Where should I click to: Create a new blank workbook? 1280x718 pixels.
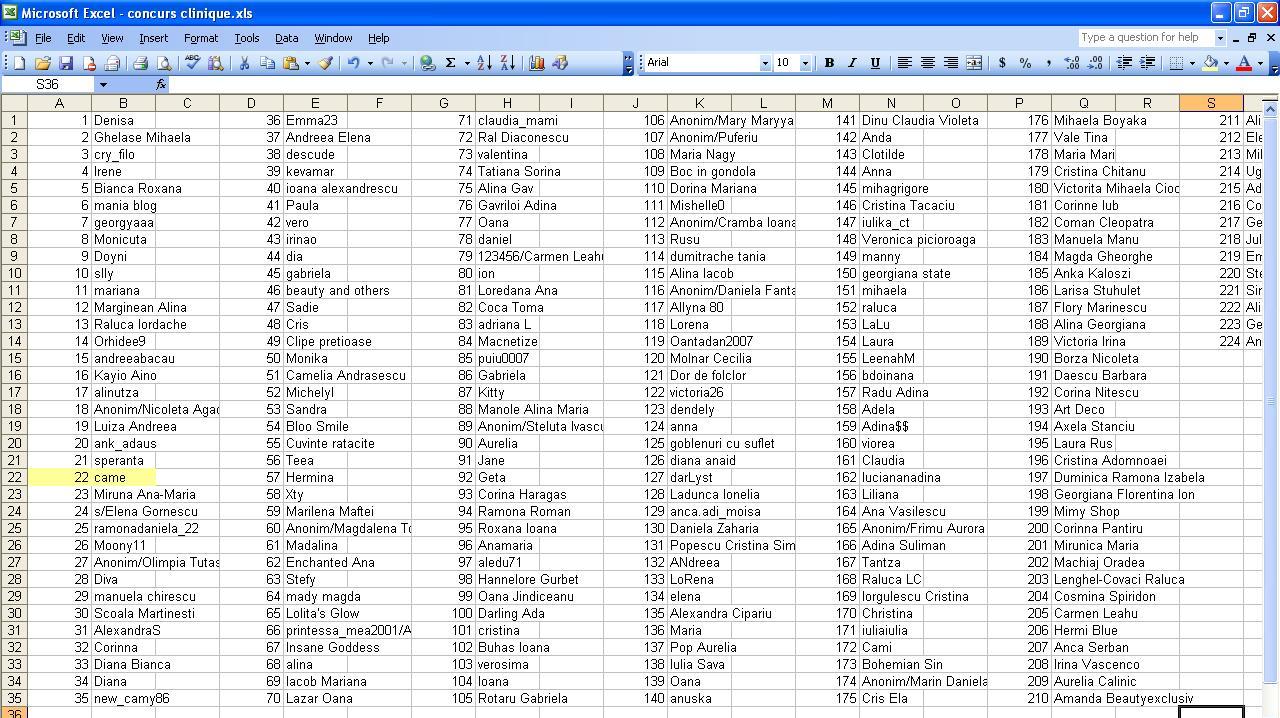point(19,63)
